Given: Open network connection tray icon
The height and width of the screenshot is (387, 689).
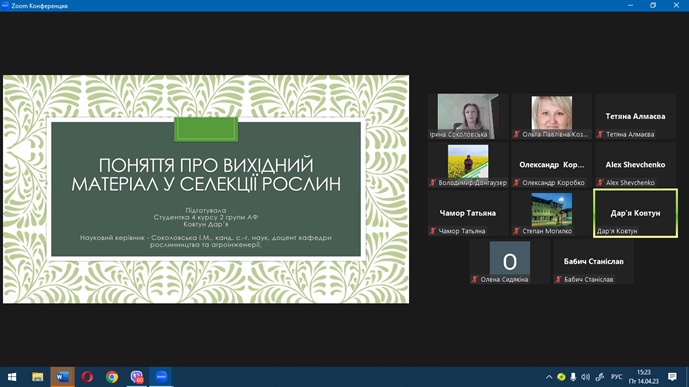Looking at the screenshot, I should (600, 377).
